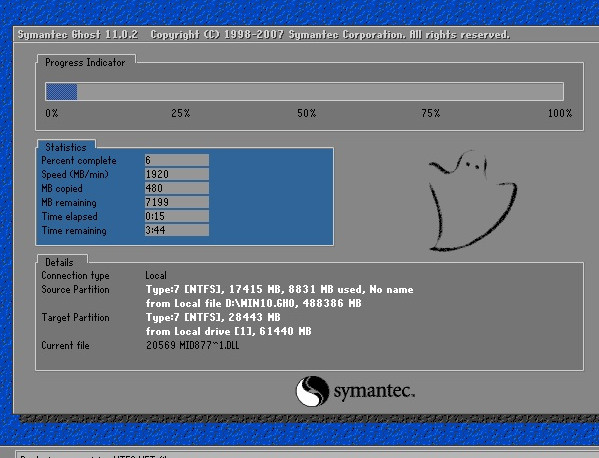The image size is (599, 458).
Task: Click the Percent complete value 6
Action: point(176,160)
